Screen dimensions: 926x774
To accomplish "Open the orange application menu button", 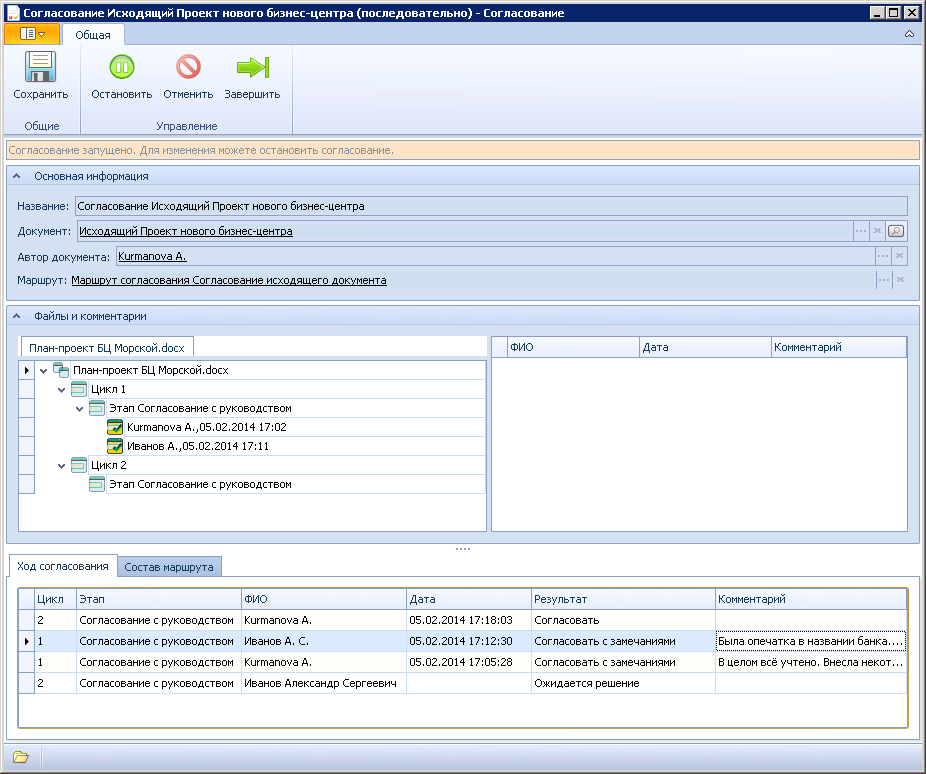I will 32,34.
